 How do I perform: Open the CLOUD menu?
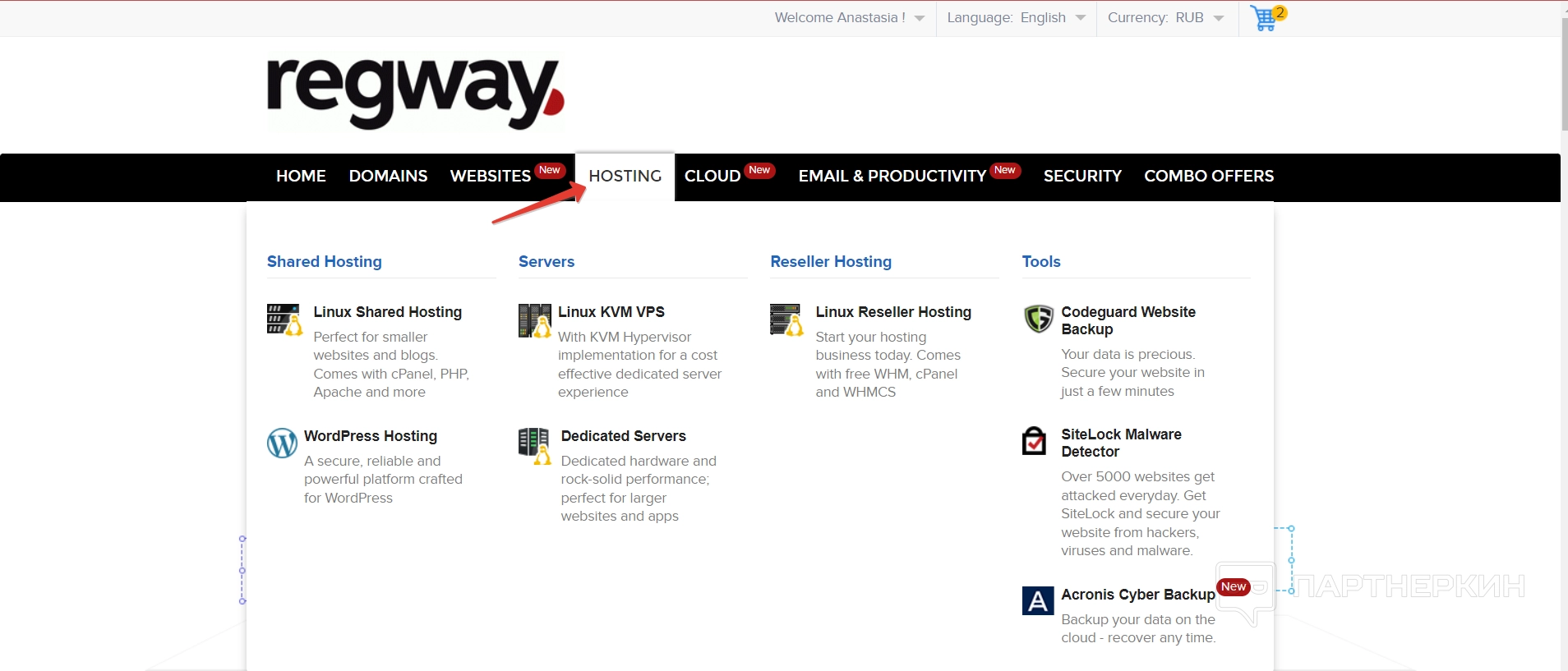click(713, 176)
